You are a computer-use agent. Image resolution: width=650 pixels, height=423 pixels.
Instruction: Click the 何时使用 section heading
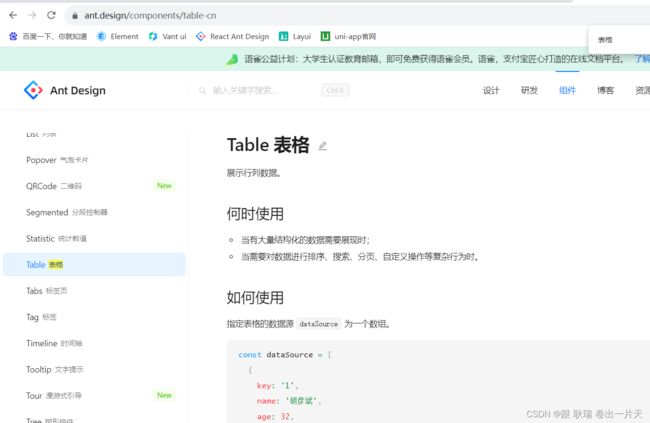pos(255,214)
